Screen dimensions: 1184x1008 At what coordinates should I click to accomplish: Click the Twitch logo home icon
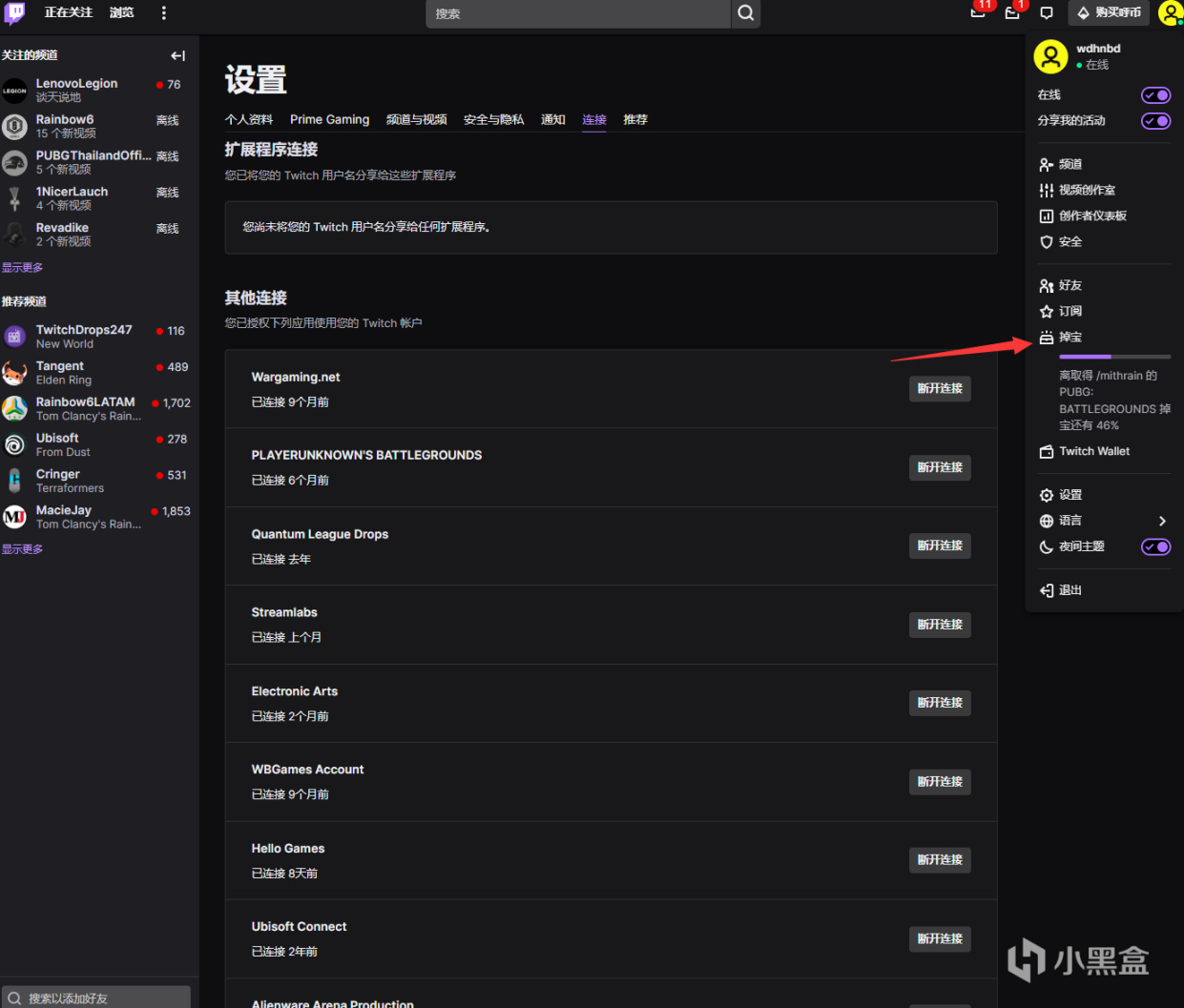(x=14, y=12)
